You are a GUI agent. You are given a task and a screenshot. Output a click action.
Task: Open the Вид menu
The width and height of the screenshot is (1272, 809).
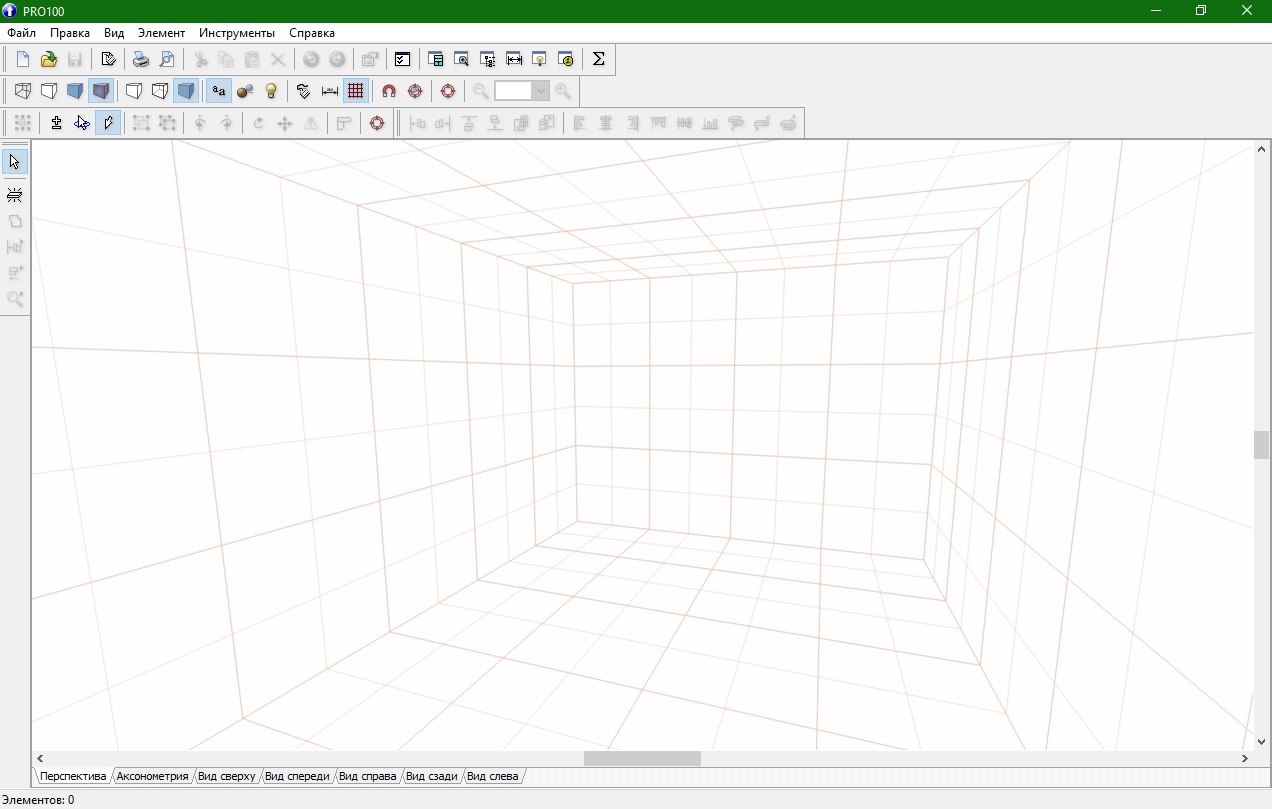point(114,33)
